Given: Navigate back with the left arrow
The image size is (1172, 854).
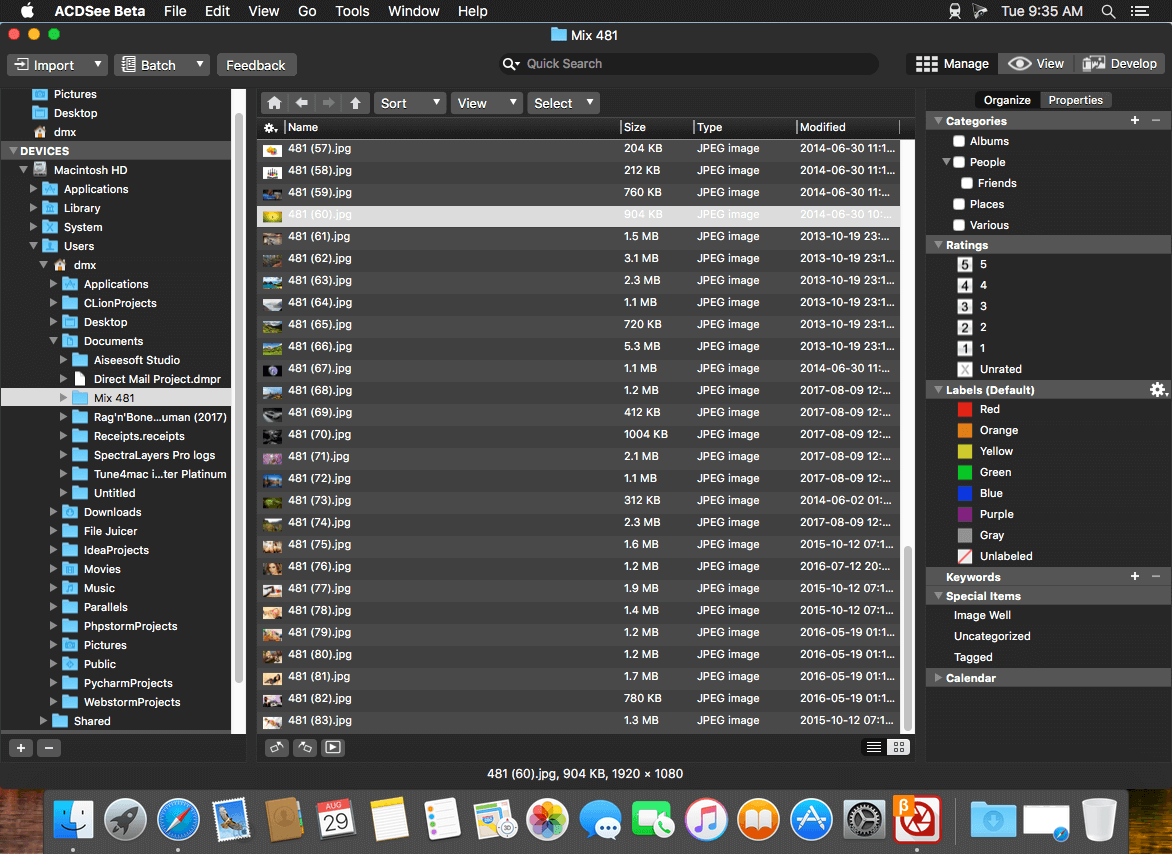Looking at the screenshot, I should pos(302,103).
